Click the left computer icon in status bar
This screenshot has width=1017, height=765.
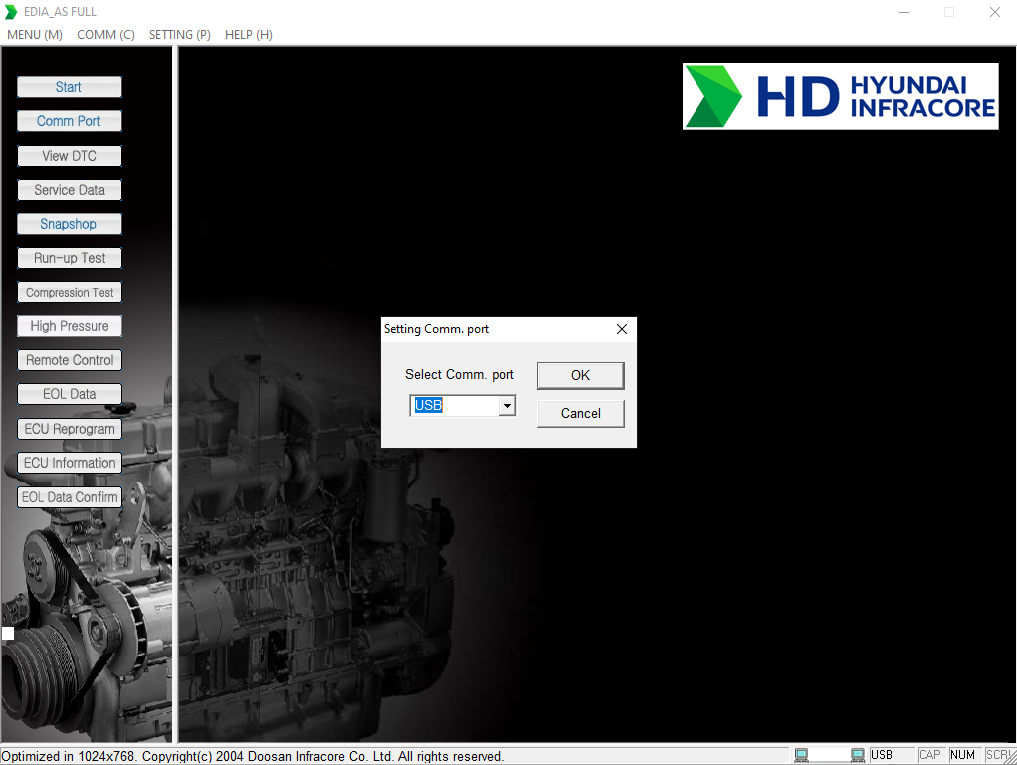[x=802, y=755]
